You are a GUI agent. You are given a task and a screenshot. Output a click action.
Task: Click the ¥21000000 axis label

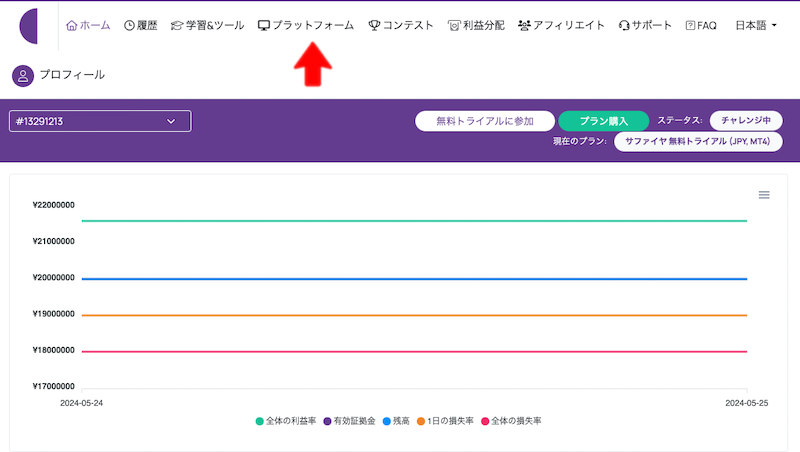pos(54,241)
